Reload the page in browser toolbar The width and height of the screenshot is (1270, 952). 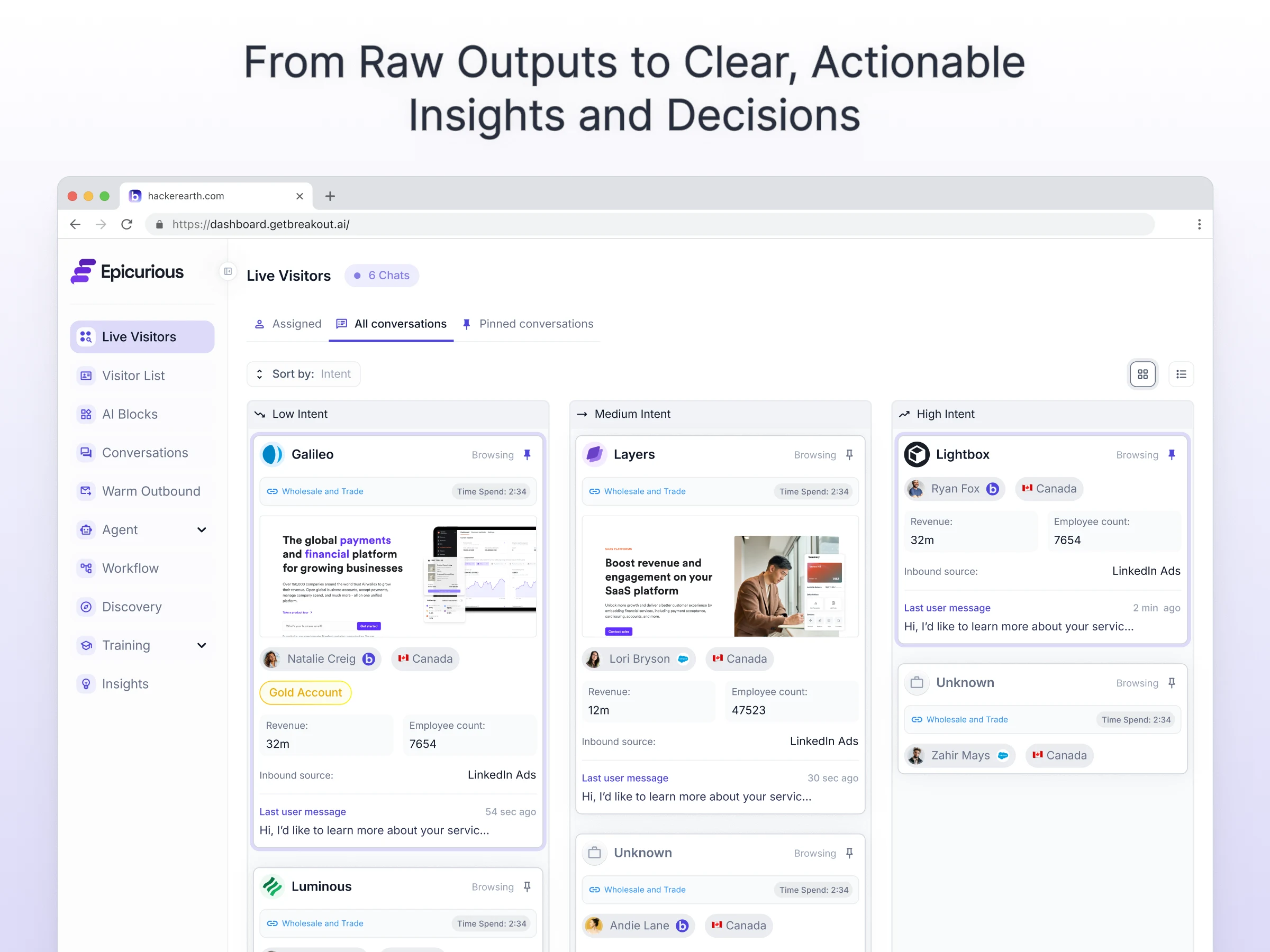[127, 224]
